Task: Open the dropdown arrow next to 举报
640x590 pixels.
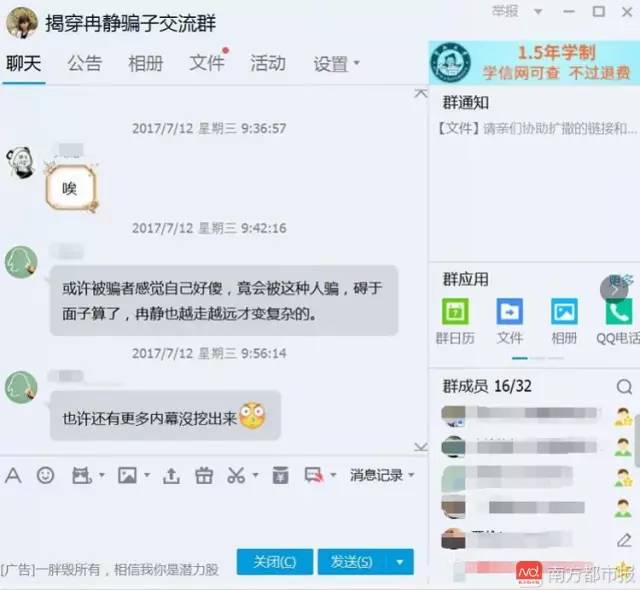Action: click(x=540, y=12)
